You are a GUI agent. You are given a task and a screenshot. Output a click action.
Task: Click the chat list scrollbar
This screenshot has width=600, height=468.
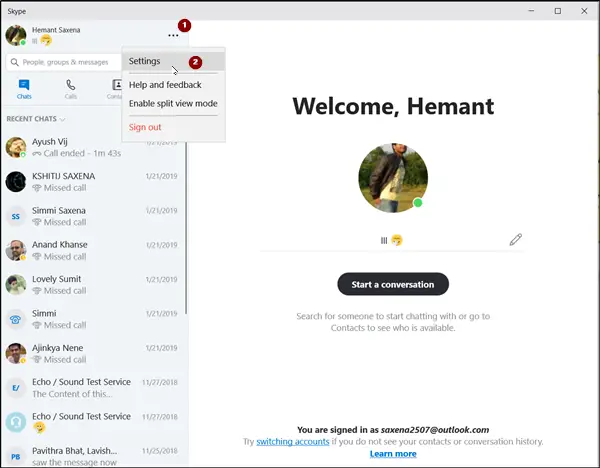[x=186, y=228]
